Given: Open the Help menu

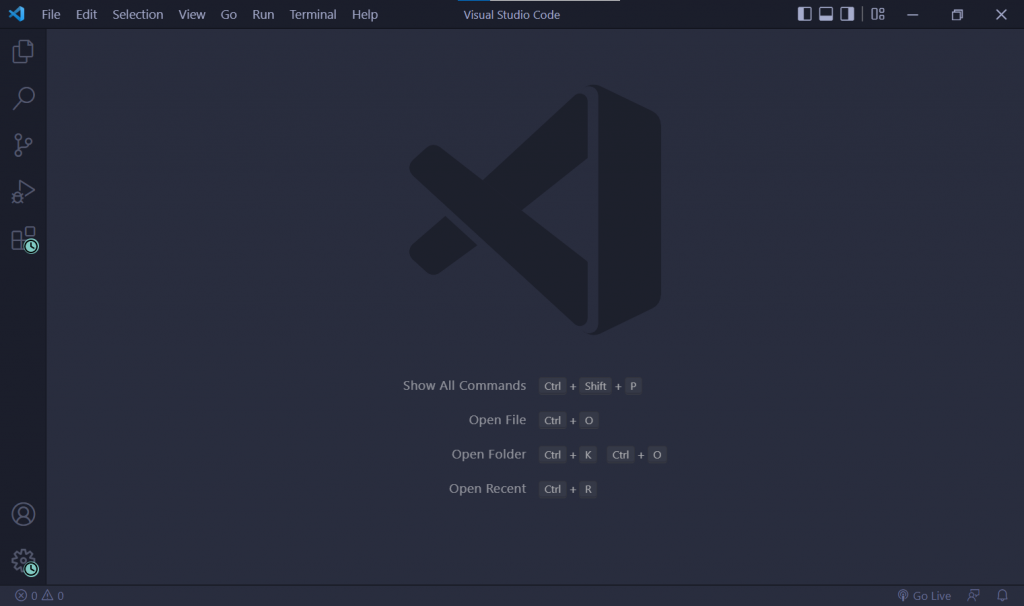Looking at the screenshot, I should pyautogui.click(x=364, y=14).
